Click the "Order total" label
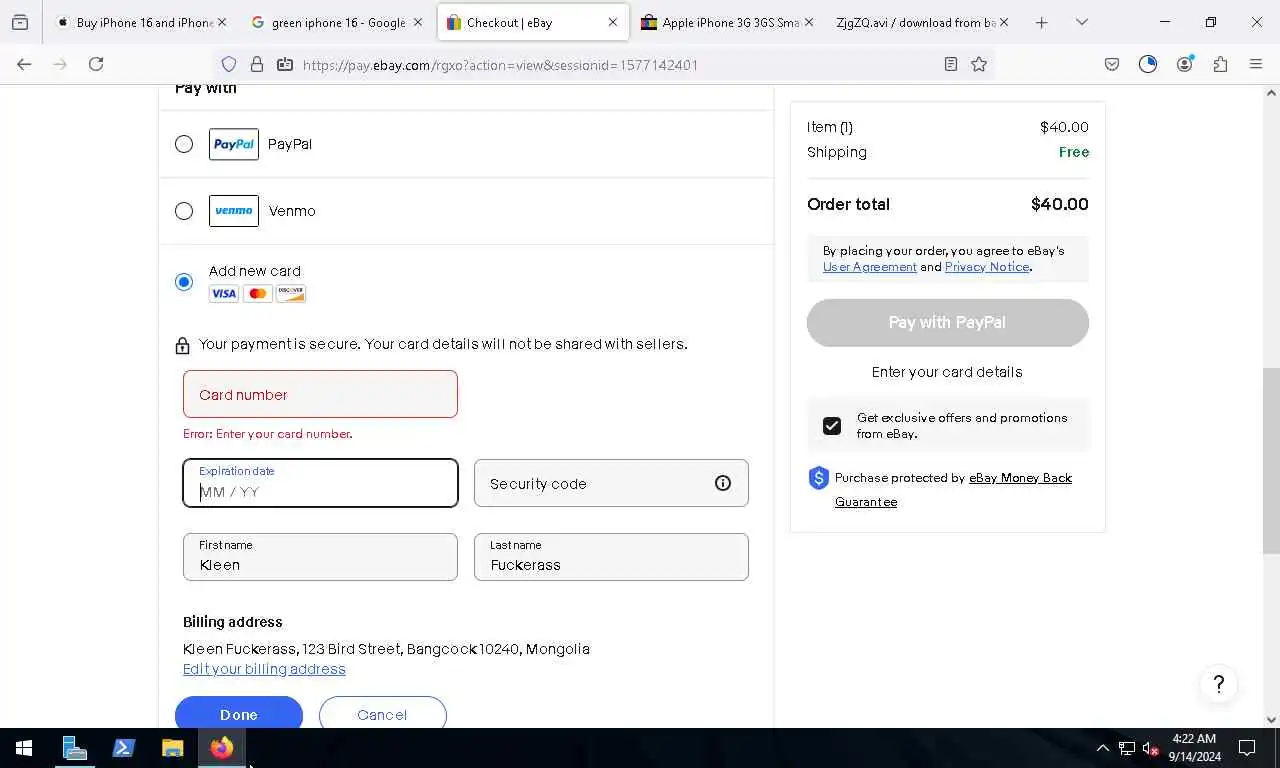The width and height of the screenshot is (1280, 768). pos(848,204)
